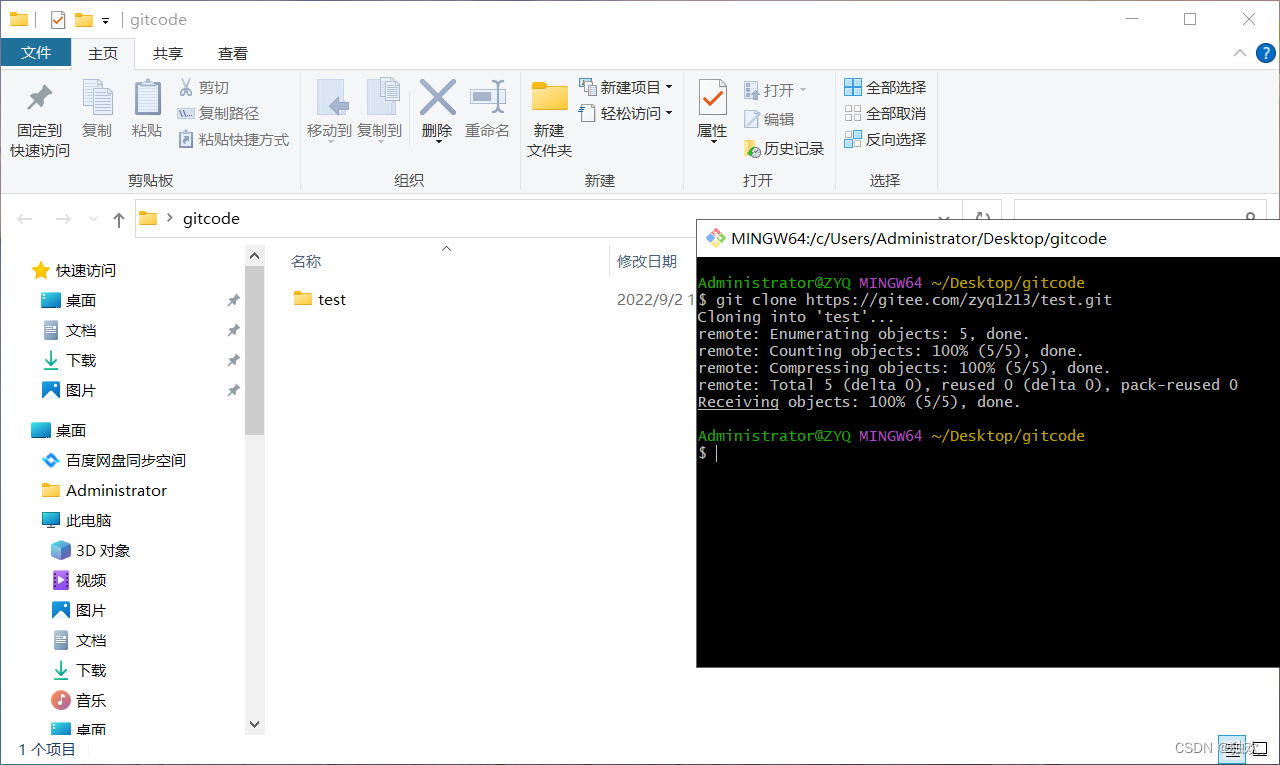Viewport: 1280px width, 765px height.
Task: Switch to the 共享 ribbon tab
Action: [168, 54]
